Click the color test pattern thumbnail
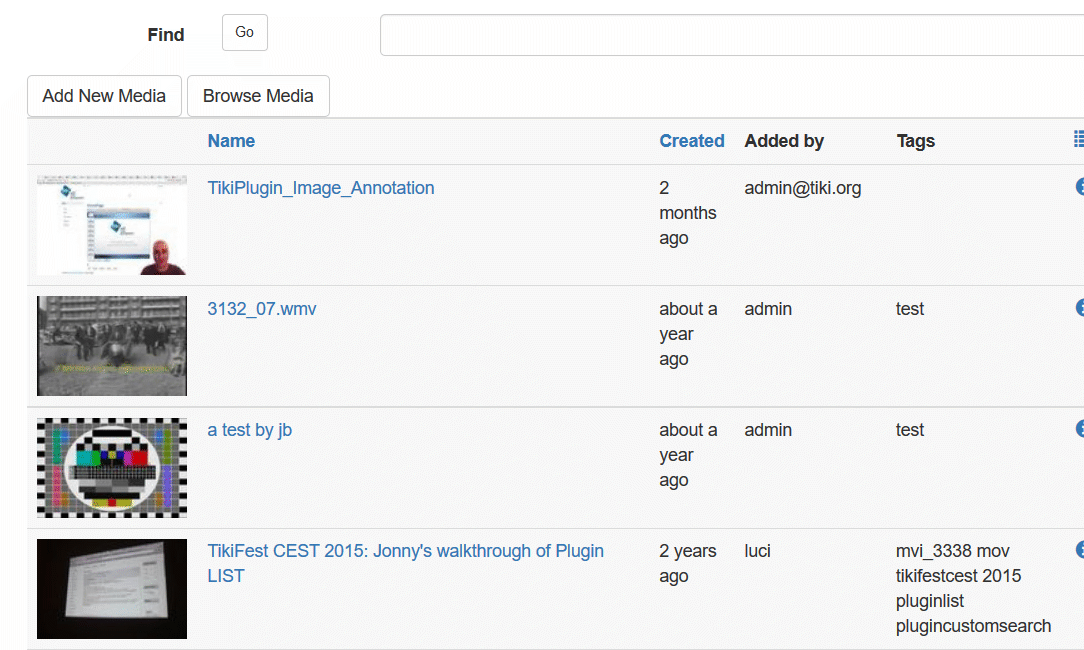This screenshot has width=1084, height=650. click(112, 467)
